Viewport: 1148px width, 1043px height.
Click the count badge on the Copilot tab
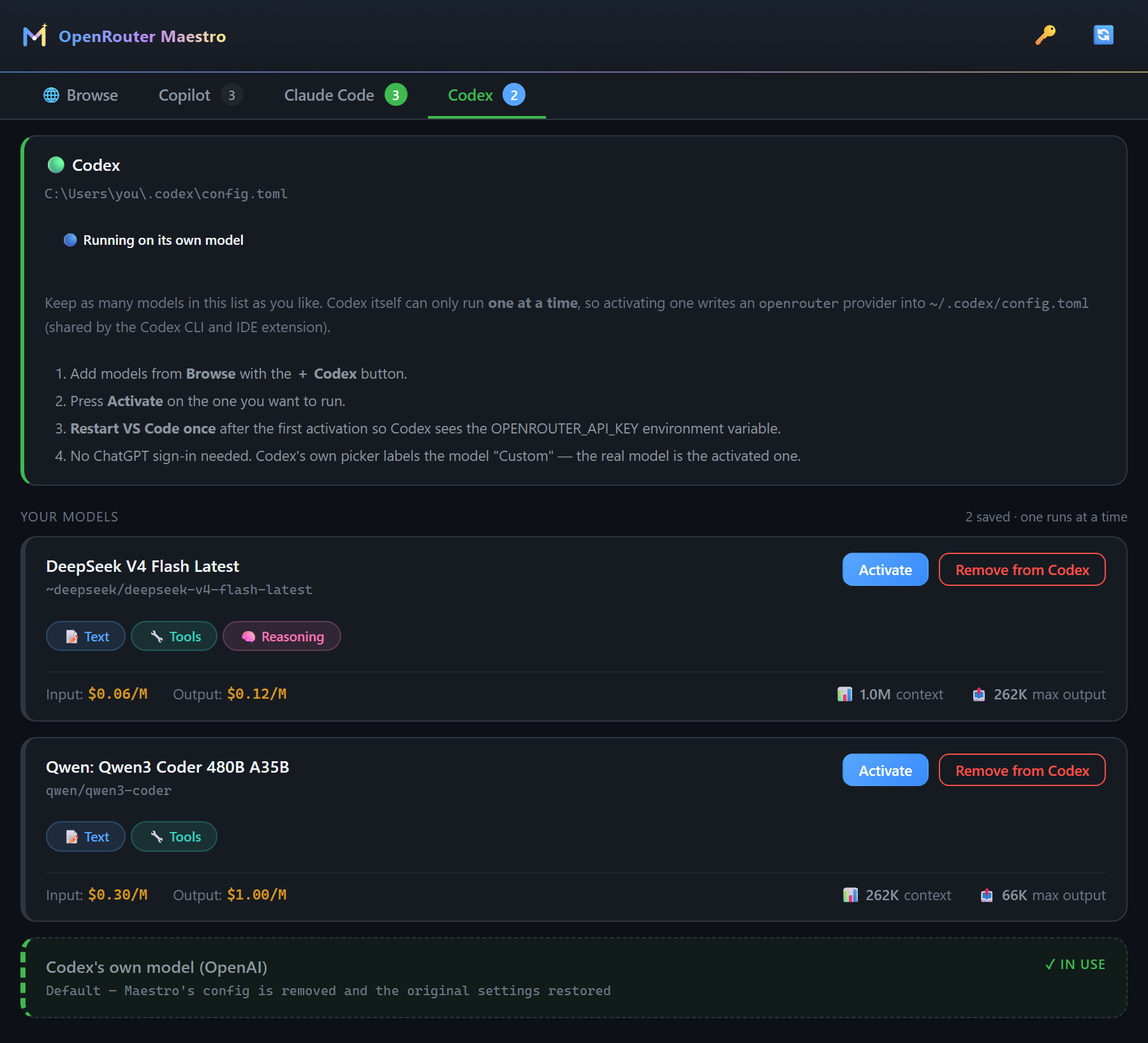click(x=232, y=95)
